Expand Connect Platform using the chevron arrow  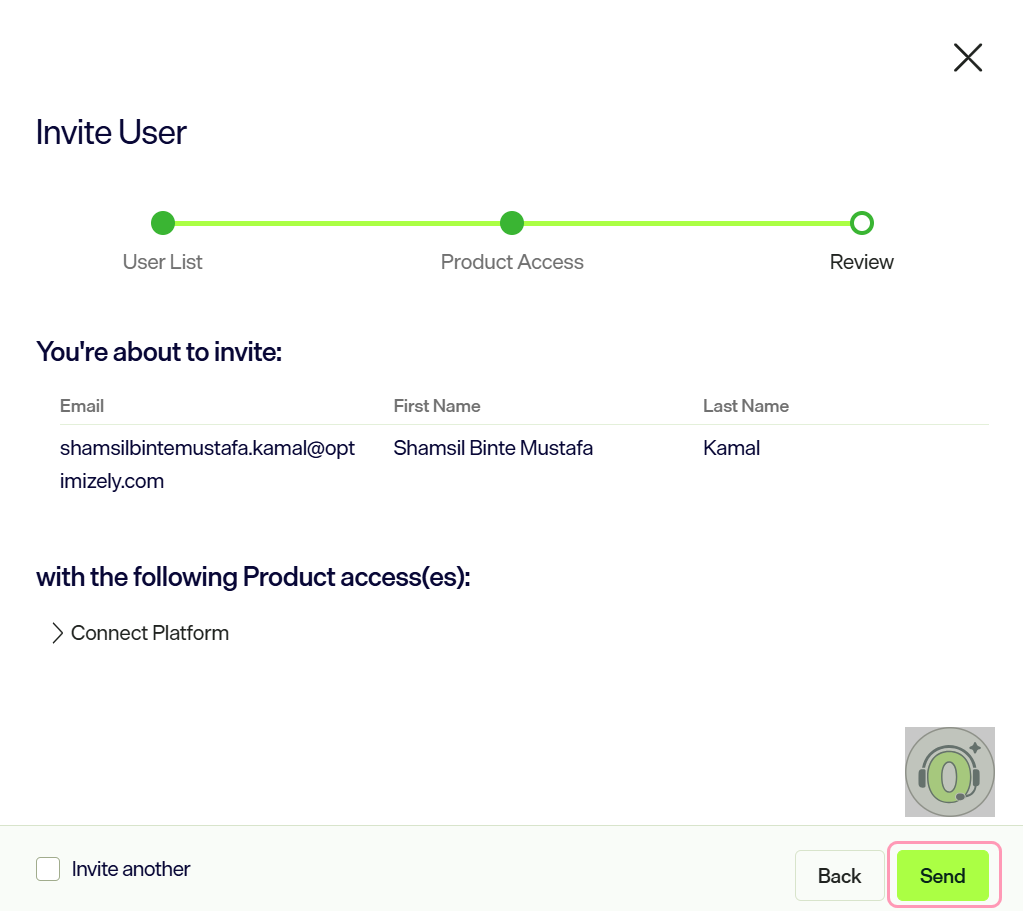pos(57,633)
